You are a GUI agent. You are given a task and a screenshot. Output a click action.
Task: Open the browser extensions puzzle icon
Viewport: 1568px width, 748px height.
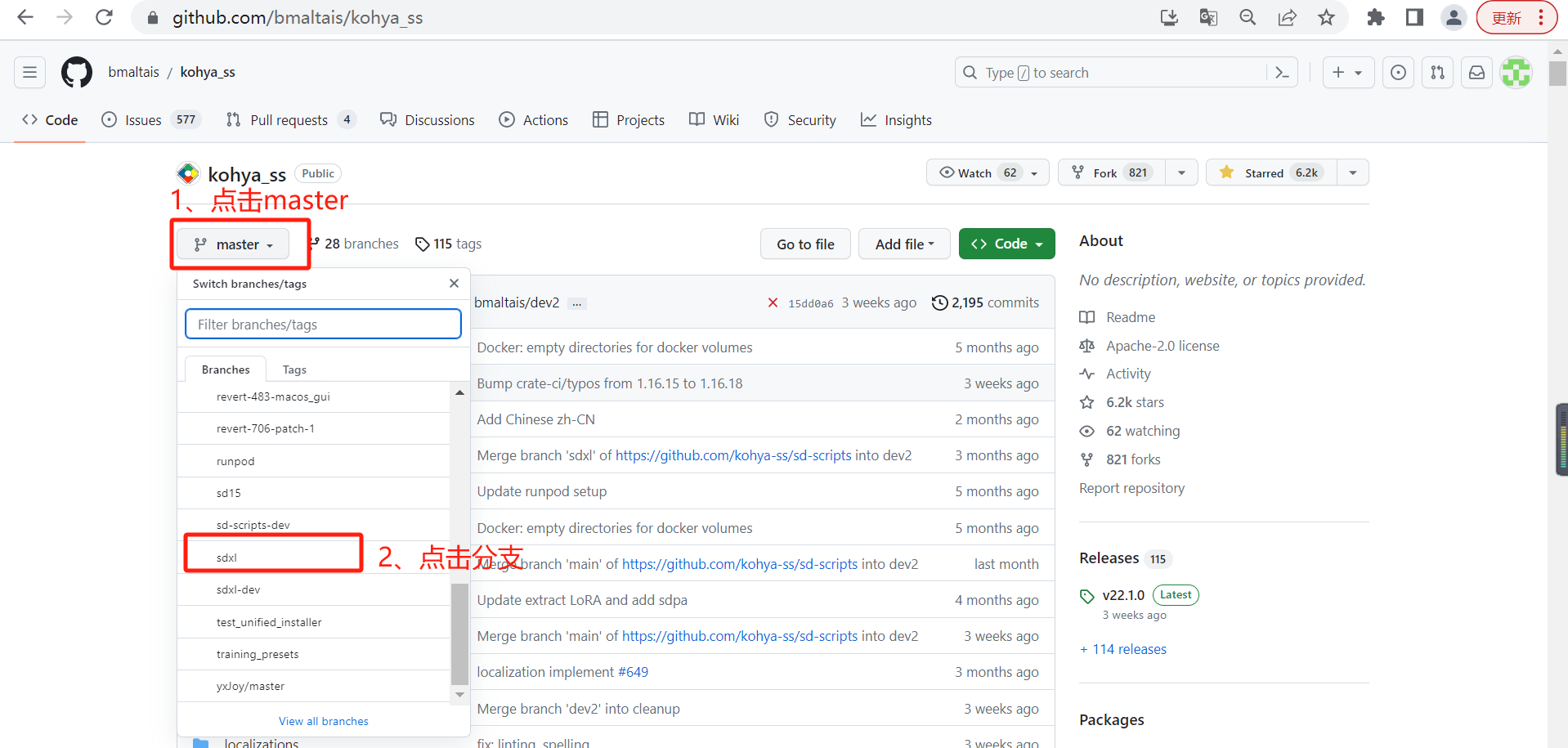coord(1375,17)
